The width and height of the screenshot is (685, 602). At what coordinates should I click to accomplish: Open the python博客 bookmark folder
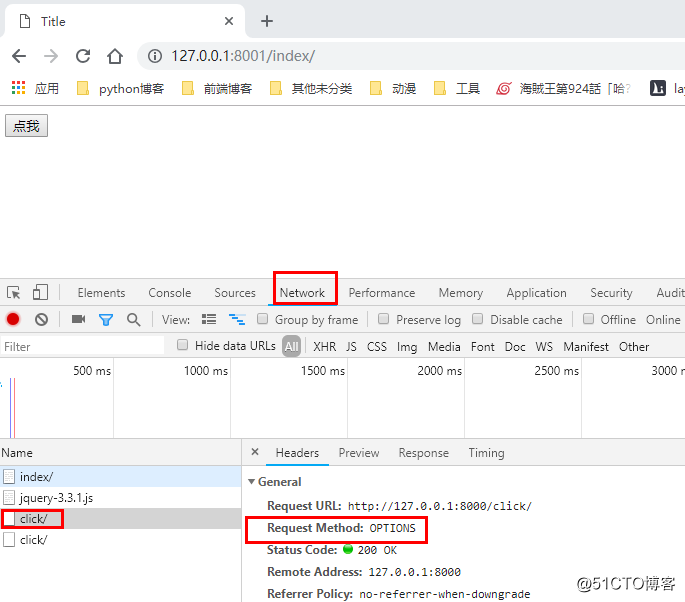tap(120, 89)
